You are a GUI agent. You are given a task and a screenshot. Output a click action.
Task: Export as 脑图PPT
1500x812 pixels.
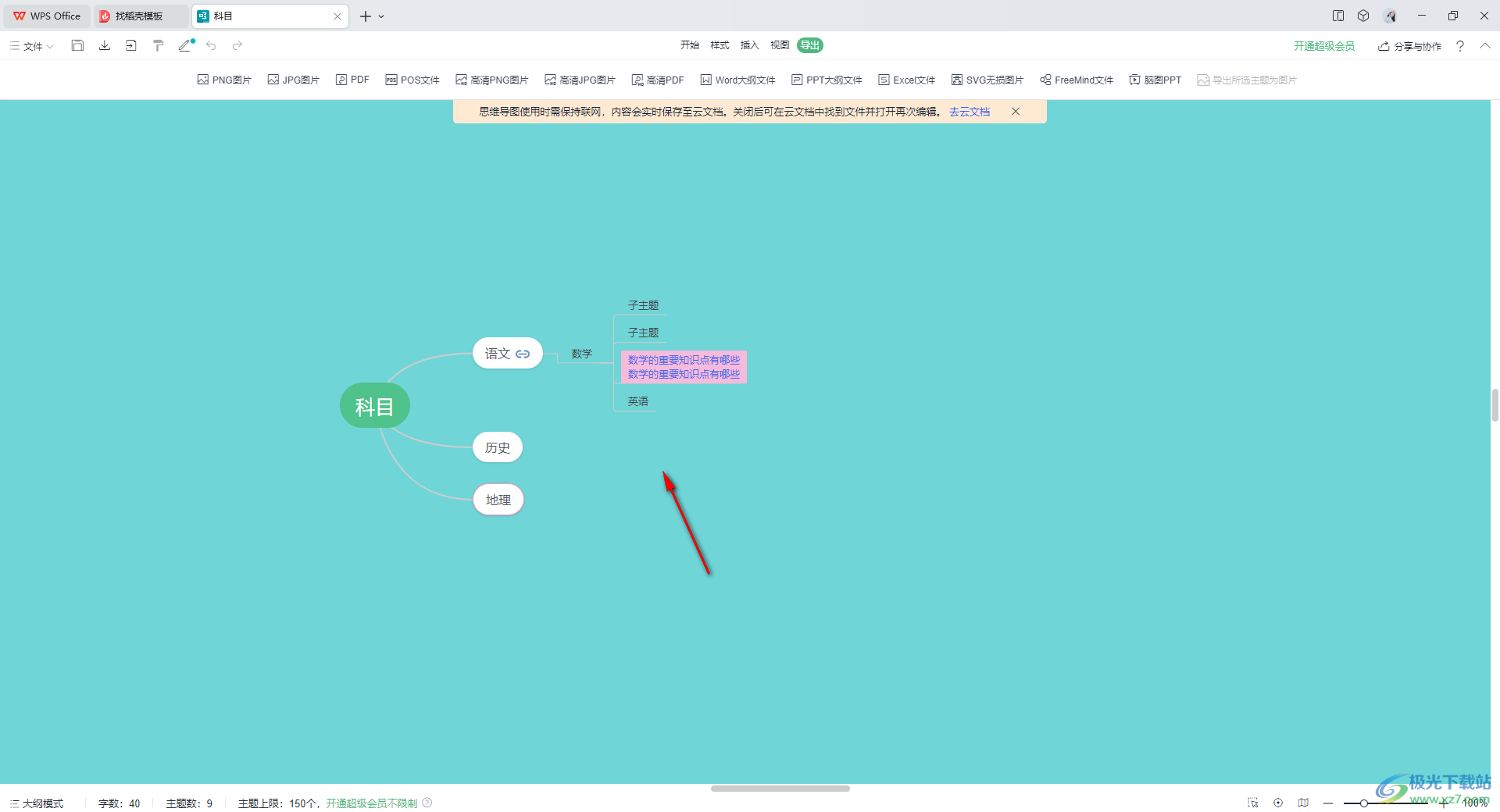pos(1155,80)
